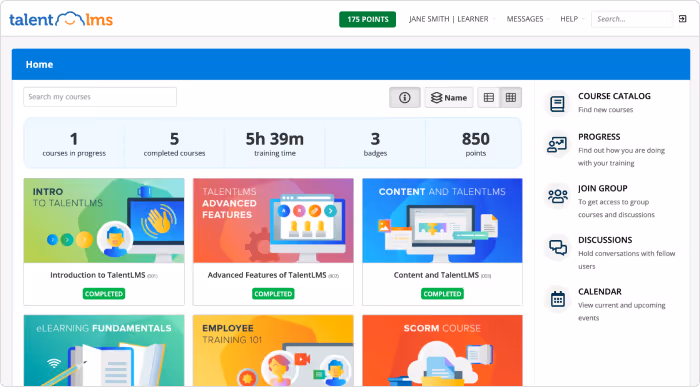This screenshot has height=387, width=700.
Task: Show info via the circled i button
Action: click(x=404, y=97)
